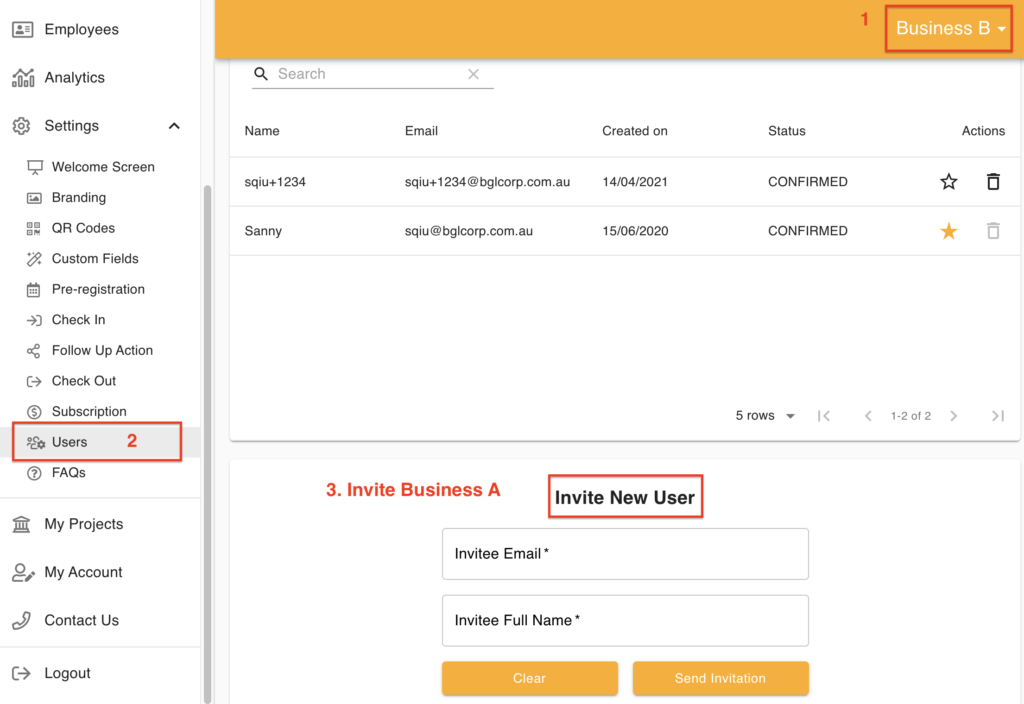Toggle star for sqiu+1234 user
The width and height of the screenshot is (1024, 704).
pos(949,182)
